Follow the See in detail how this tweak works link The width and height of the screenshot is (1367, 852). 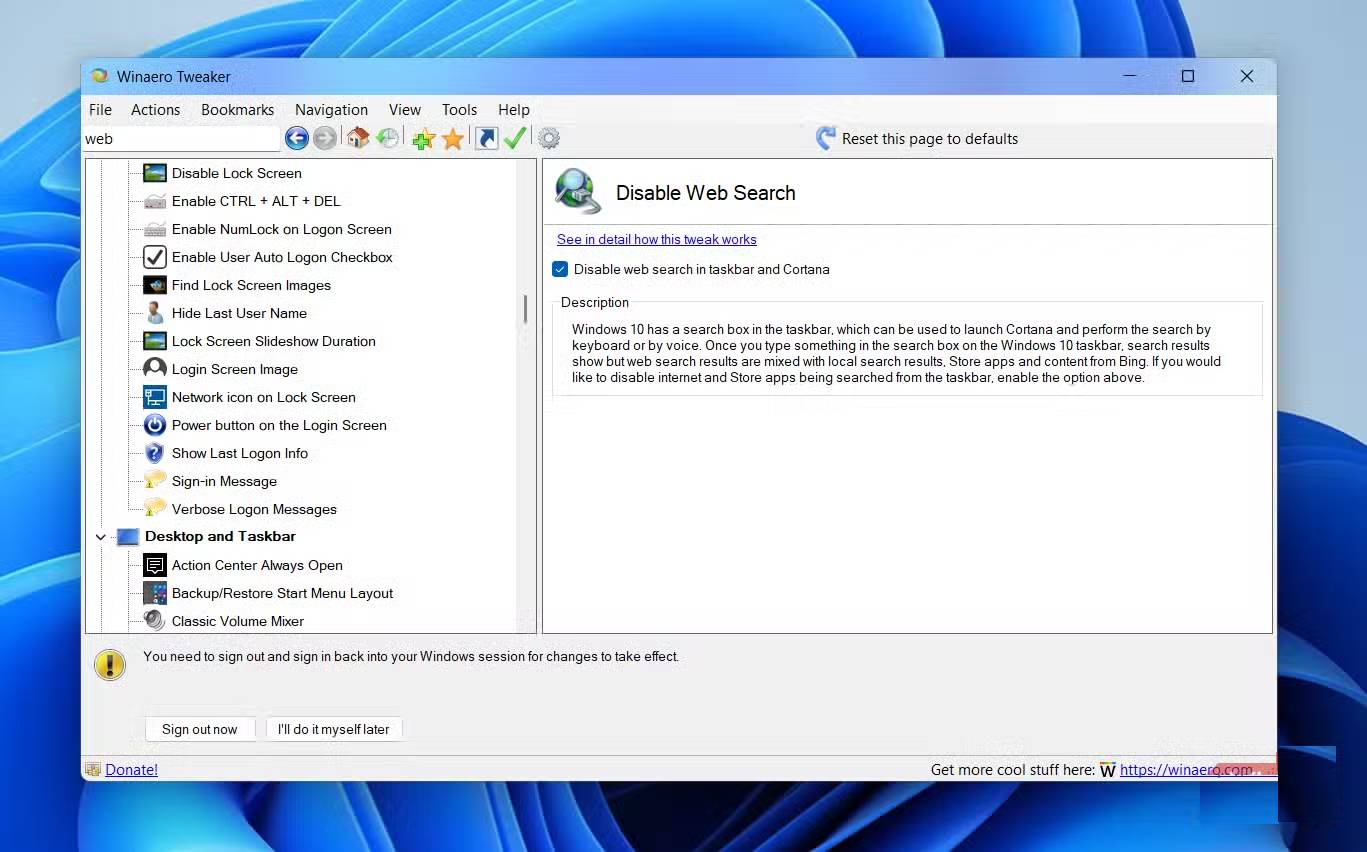click(656, 239)
